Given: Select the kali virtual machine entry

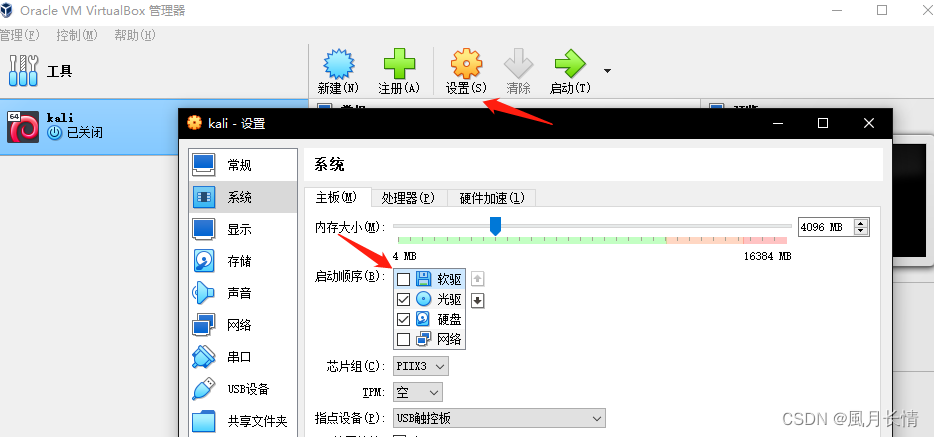Looking at the screenshot, I should 89,126.
